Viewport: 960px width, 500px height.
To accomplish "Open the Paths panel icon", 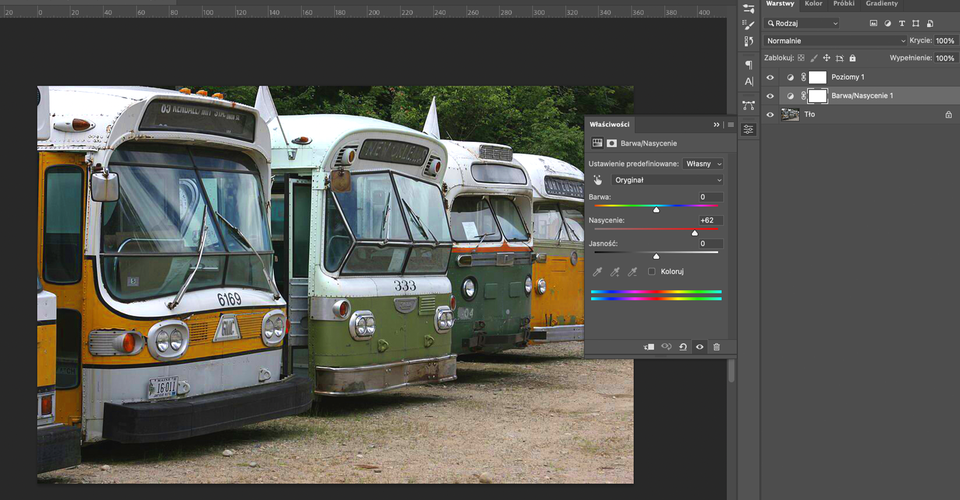I will click(x=748, y=105).
